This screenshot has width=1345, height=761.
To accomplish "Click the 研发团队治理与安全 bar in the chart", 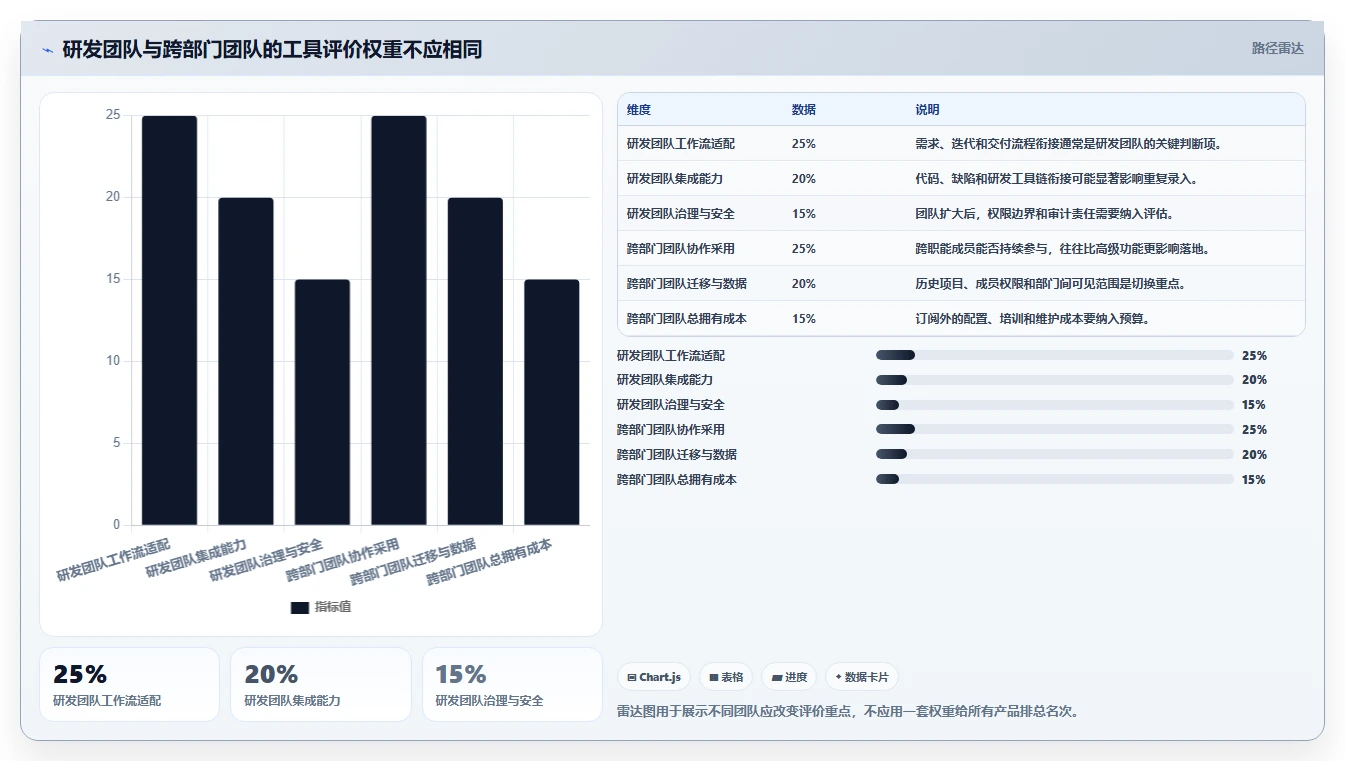I will tap(322, 402).
